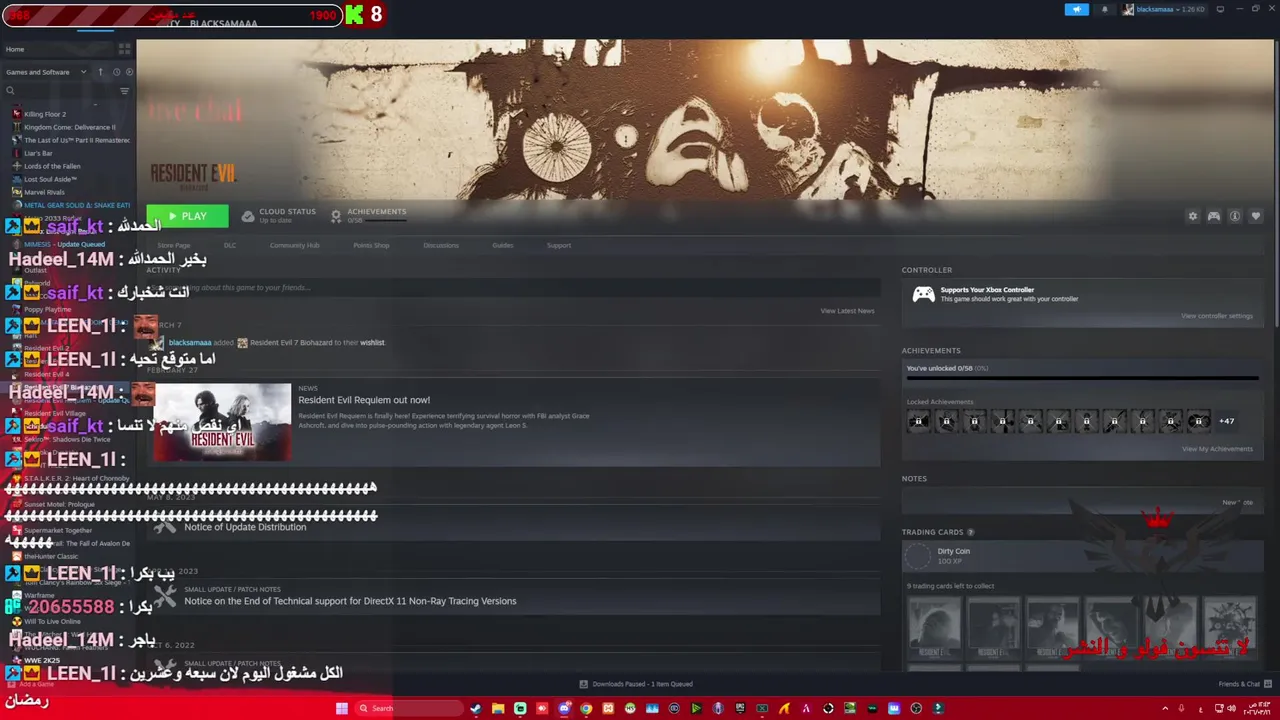Screen dimensions: 1280x720
Task: Open DirectX 11 Non-Ray Tracing support notice
Action: point(350,601)
